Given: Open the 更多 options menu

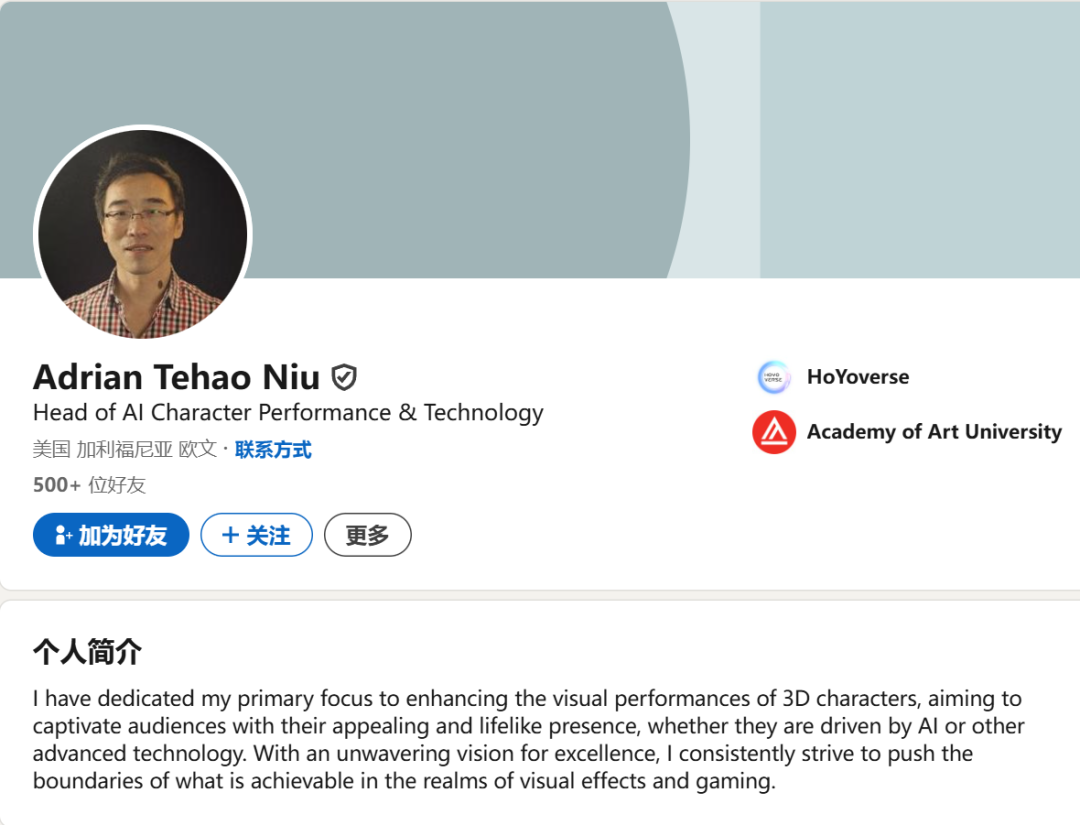Looking at the screenshot, I should click(368, 534).
